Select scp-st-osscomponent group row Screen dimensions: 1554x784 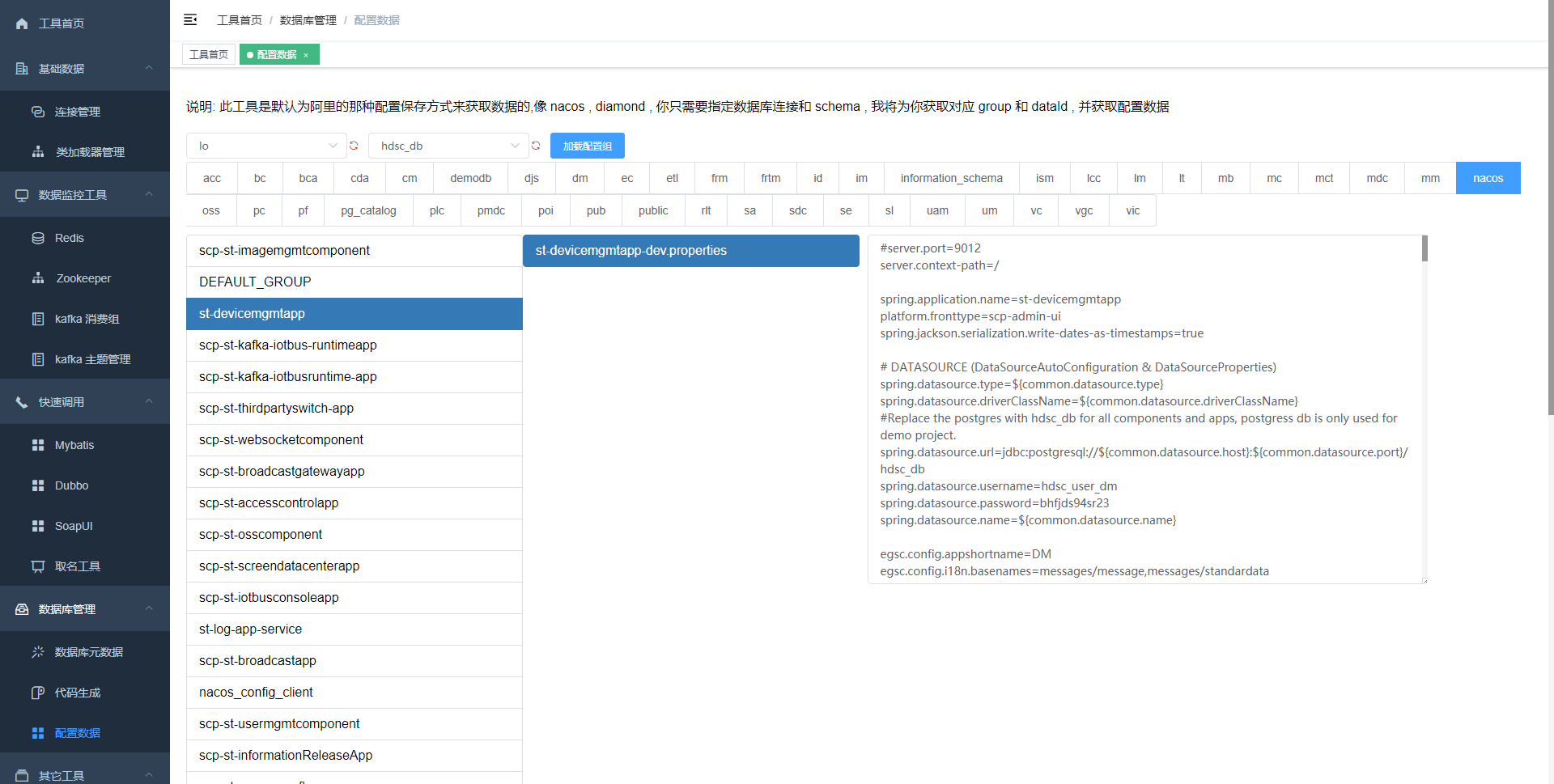(x=355, y=535)
